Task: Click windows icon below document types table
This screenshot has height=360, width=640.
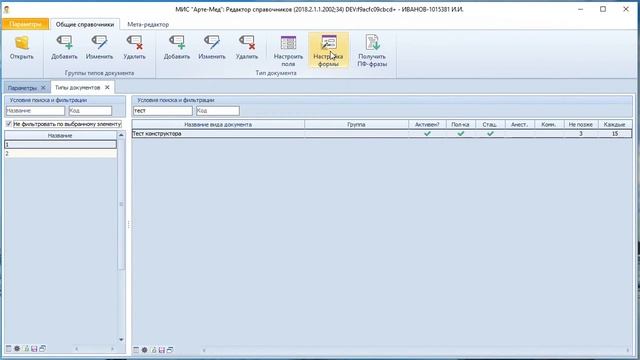Action: [170, 350]
